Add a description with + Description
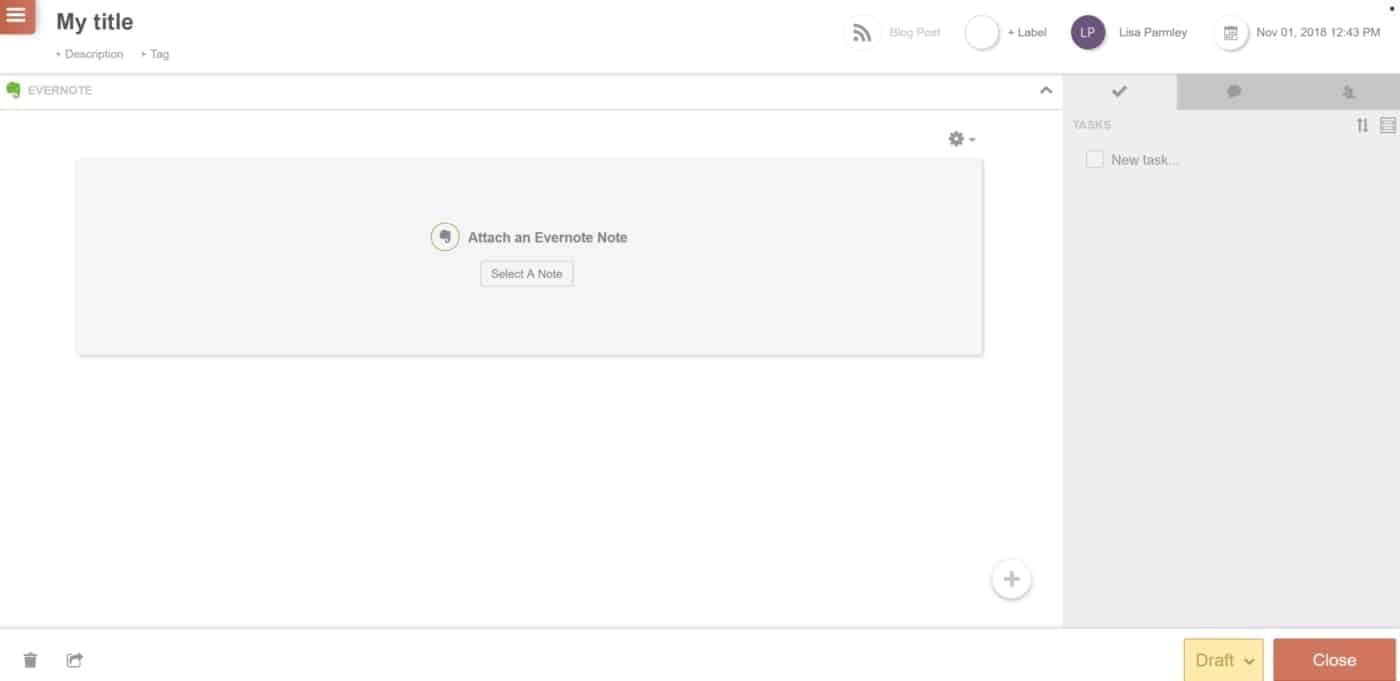This screenshot has height=681, width=1400. pyautogui.click(x=90, y=54)
